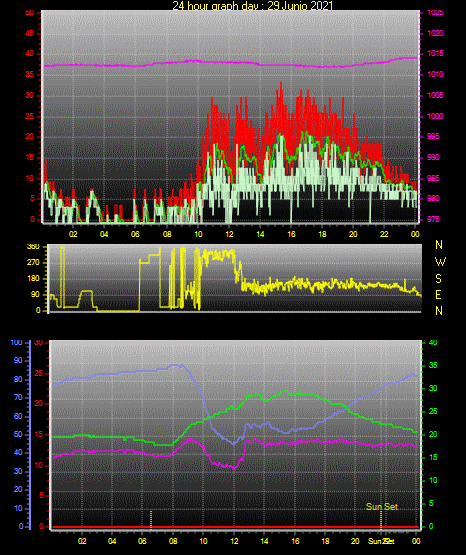Click the 'S' wind direction label

[x=438, y=279]
